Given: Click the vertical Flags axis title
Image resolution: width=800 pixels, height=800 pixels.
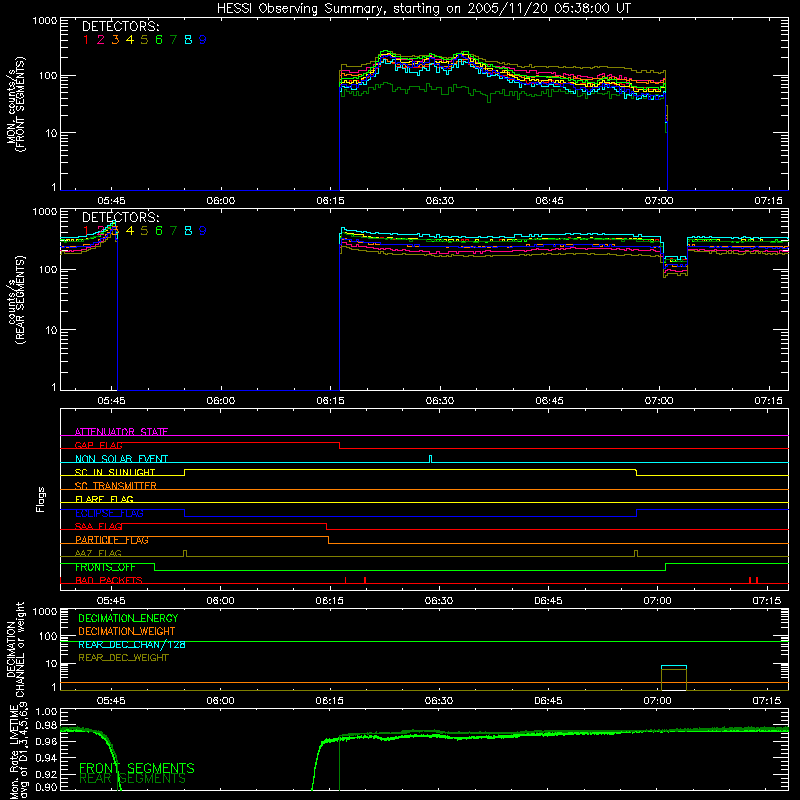Looking at the screenshot, I should point(41,500).
